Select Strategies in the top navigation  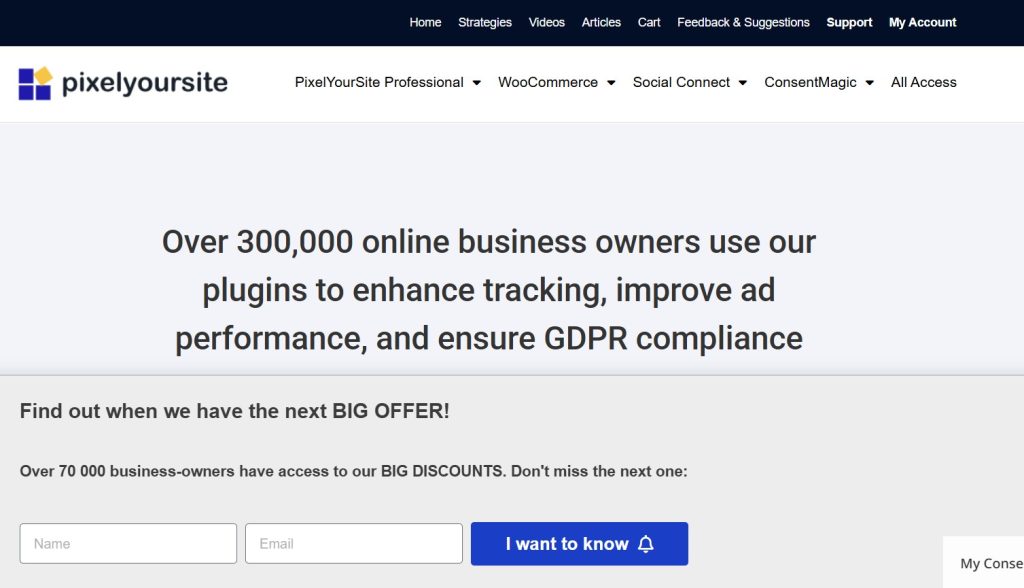pos(484,22)
